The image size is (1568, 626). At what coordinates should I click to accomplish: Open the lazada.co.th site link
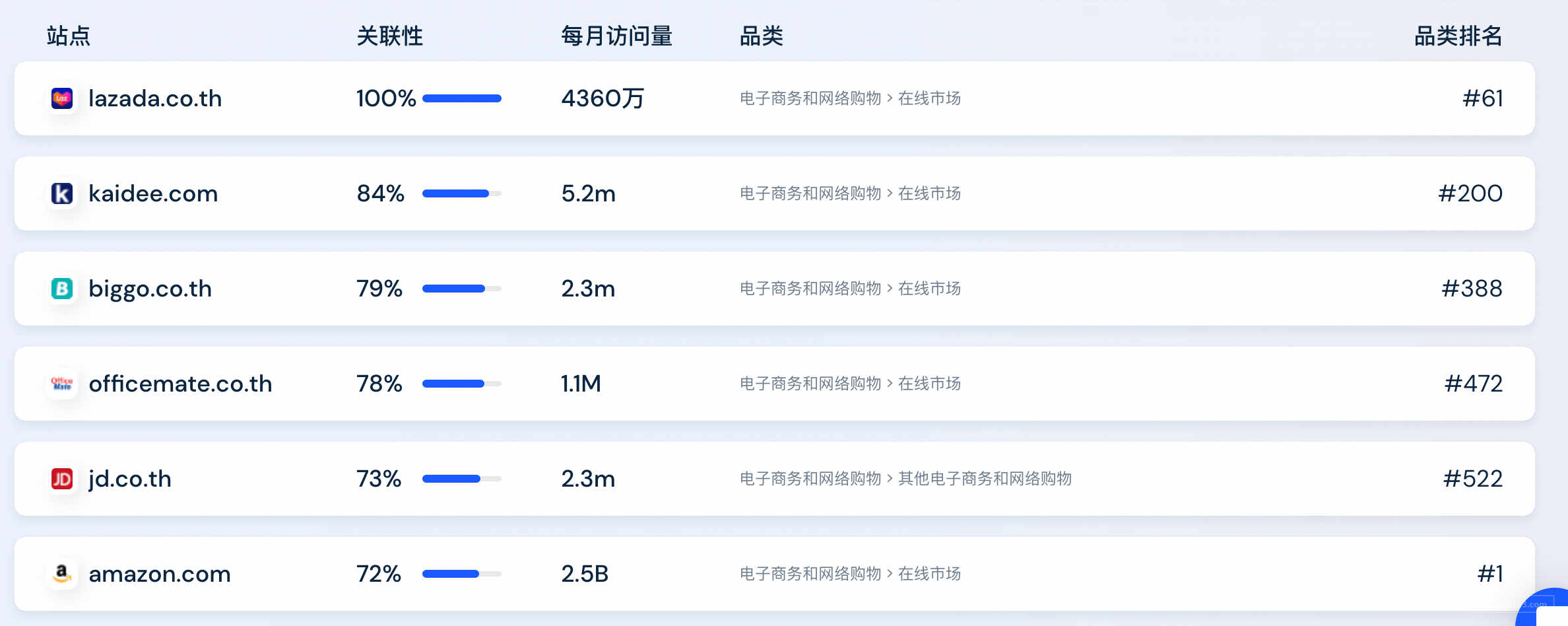[155, 98]
